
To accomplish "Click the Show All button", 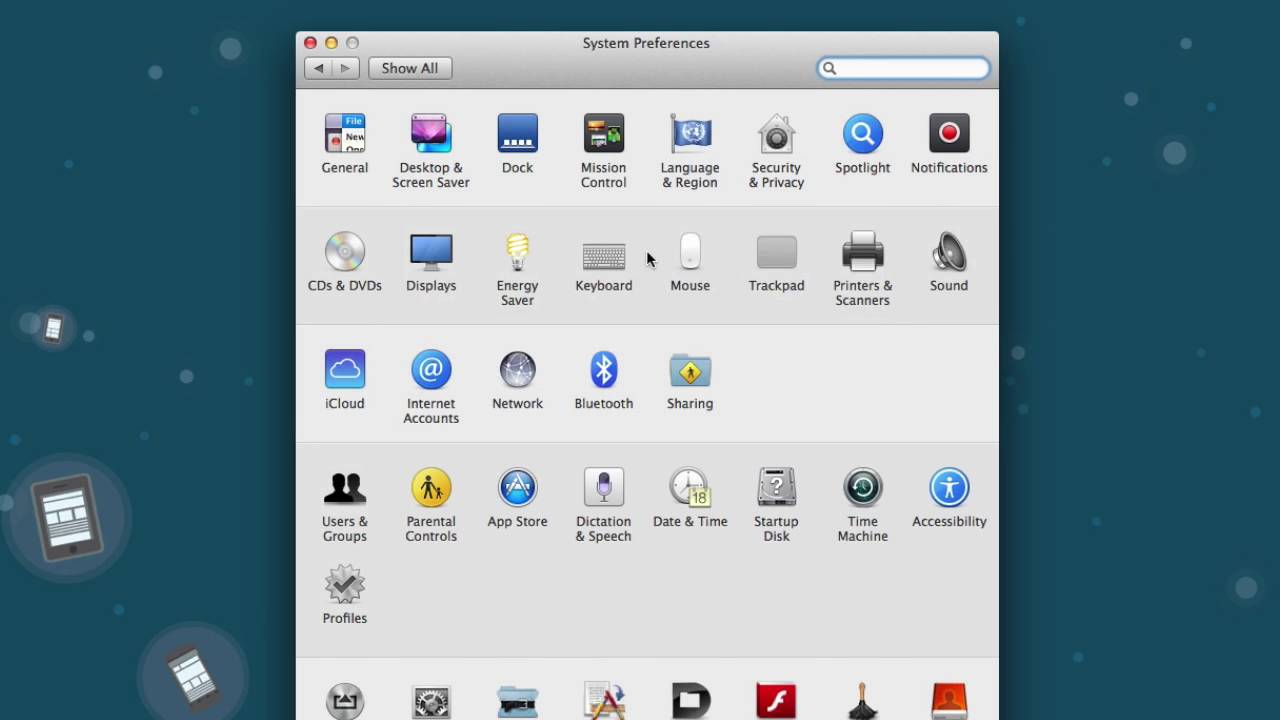I will point(410,68).
